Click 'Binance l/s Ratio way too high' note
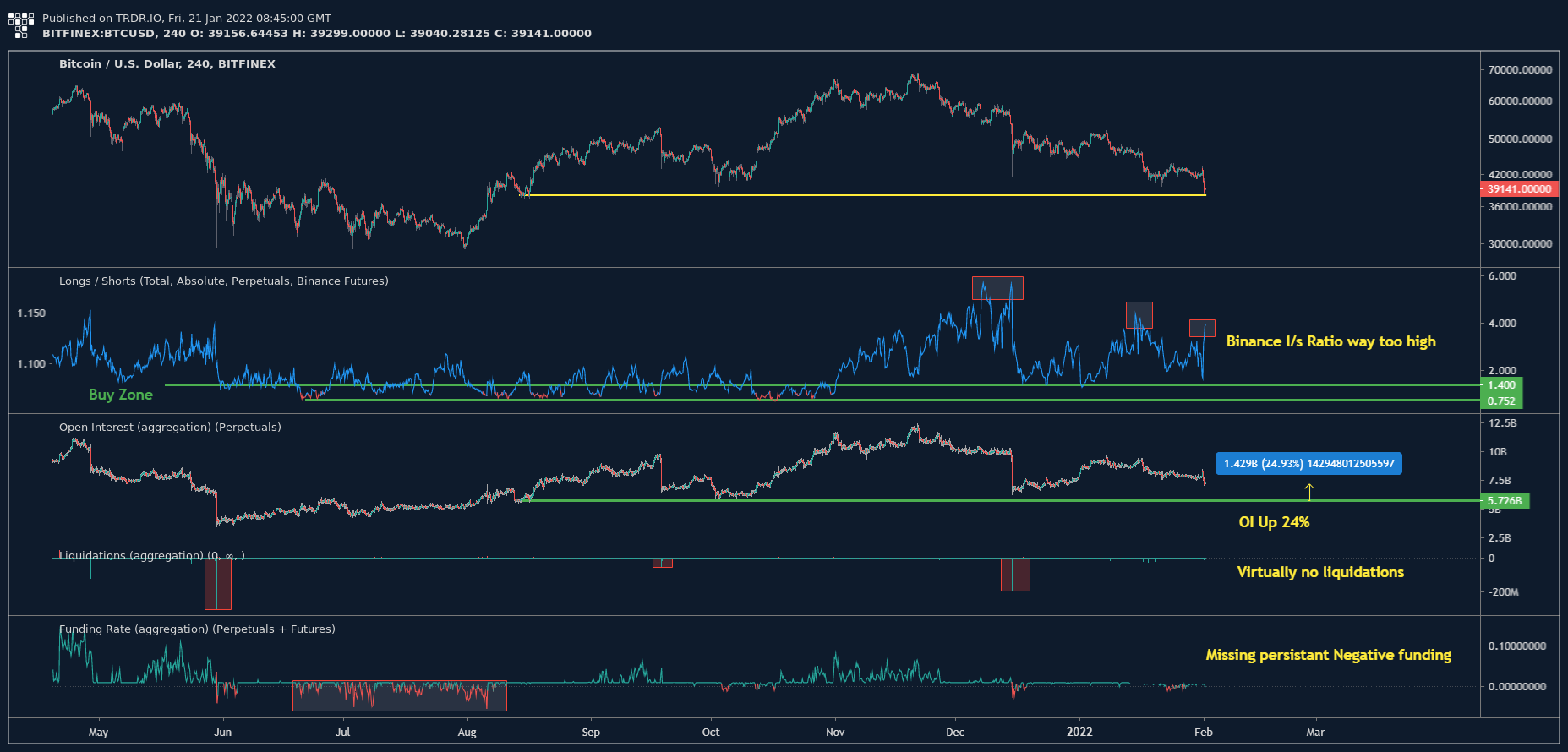Image resolution: width=1568 pixels, height=752 pixels. coord(1330,341)
